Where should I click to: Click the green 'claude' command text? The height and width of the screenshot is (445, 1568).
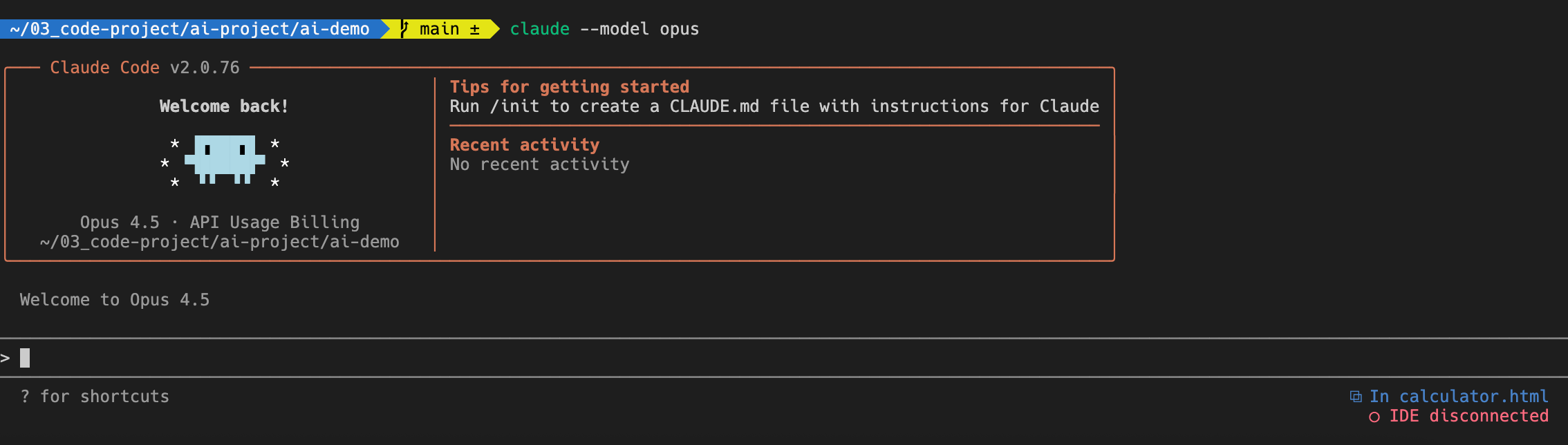[539, 29]
